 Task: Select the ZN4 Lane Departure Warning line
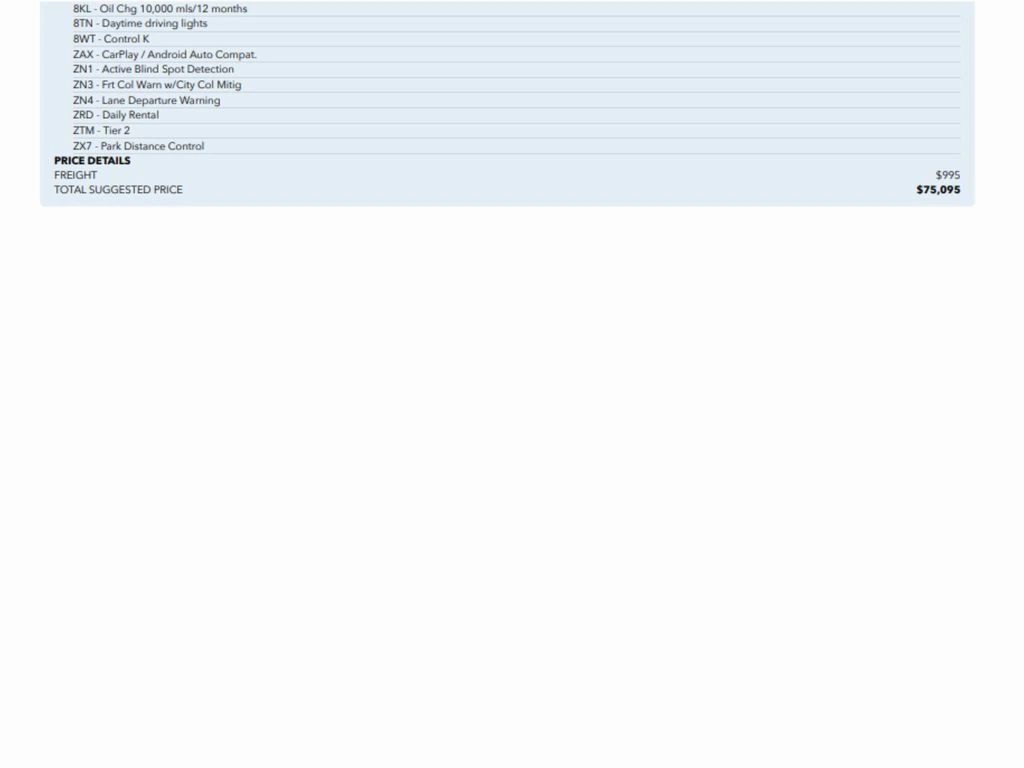pyautogui.click(x=146, y=101)
